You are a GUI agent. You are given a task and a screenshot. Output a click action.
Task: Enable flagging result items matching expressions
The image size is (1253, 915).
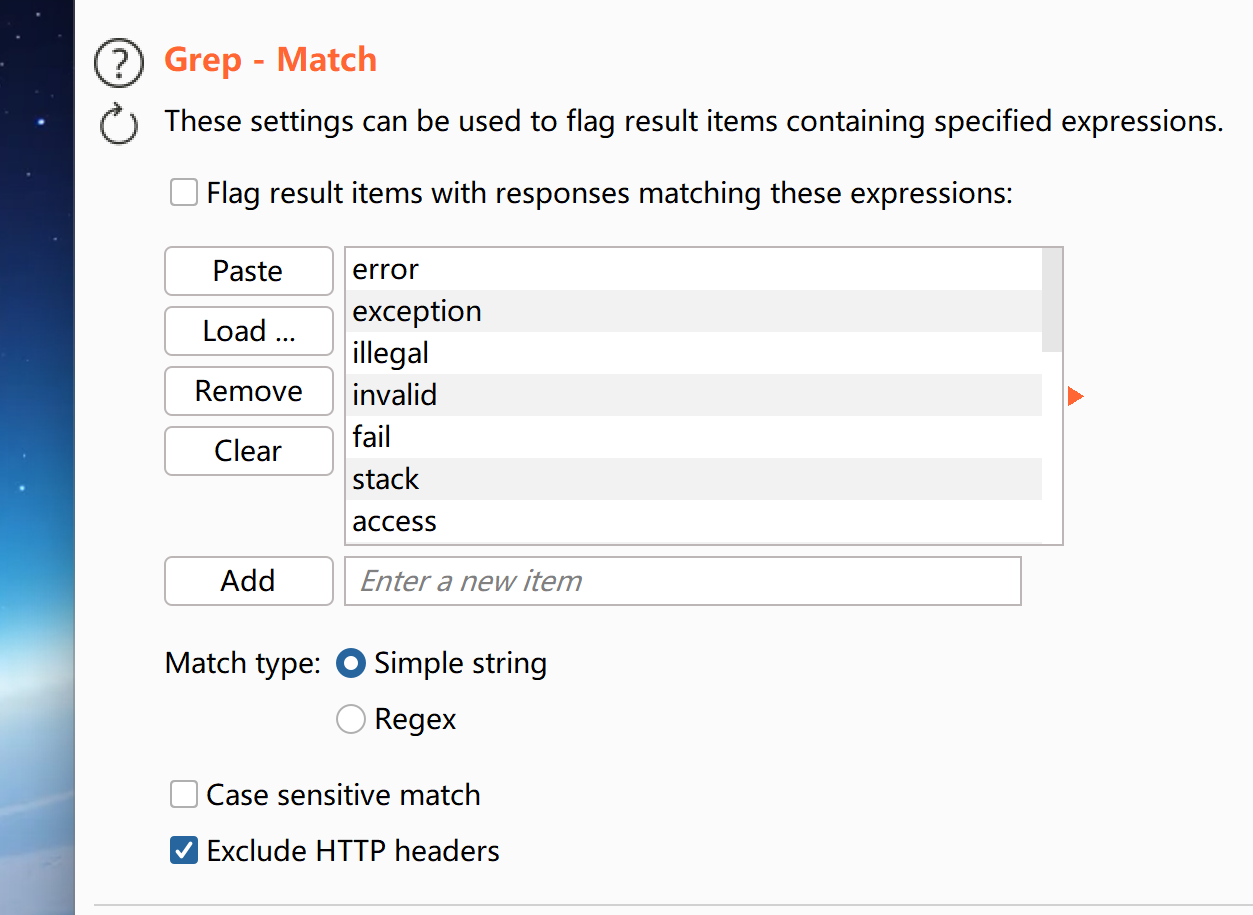pyautogui.click(x=184, y=193)
